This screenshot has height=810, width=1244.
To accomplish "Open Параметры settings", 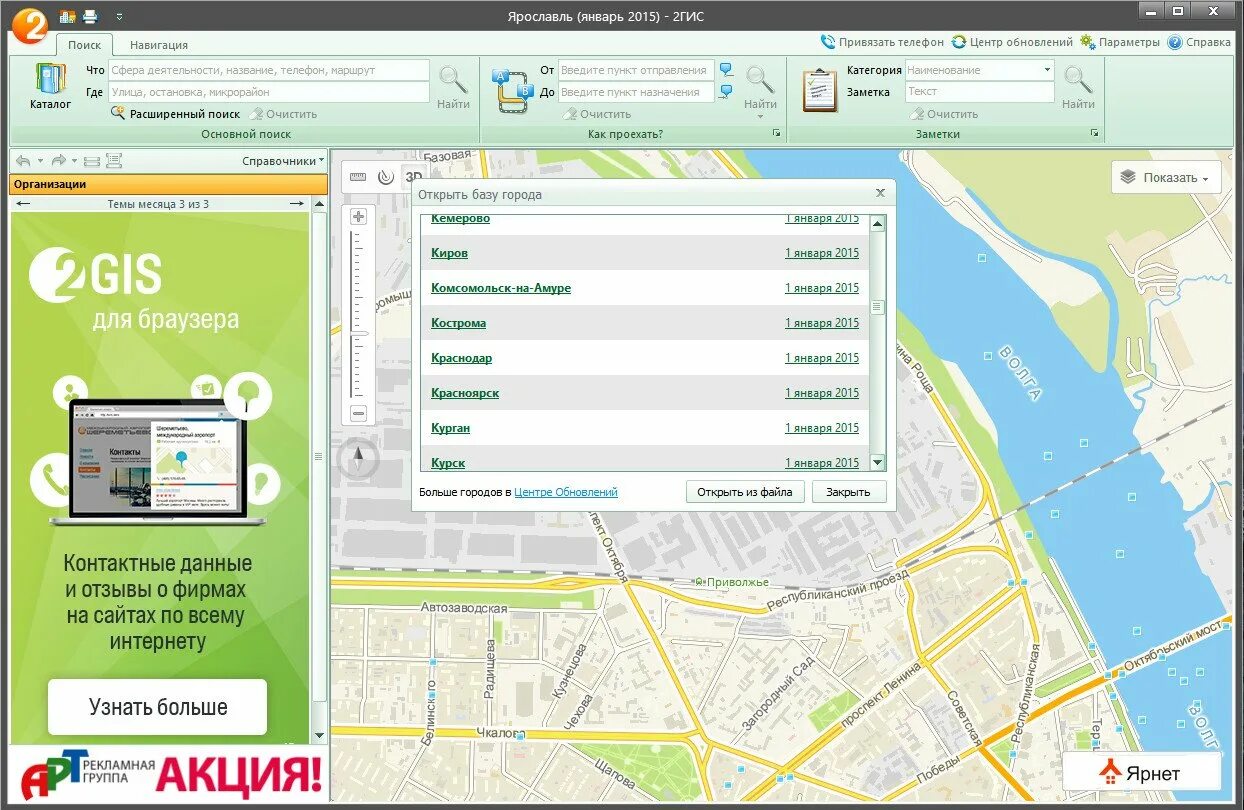I will coord(1119,43).
